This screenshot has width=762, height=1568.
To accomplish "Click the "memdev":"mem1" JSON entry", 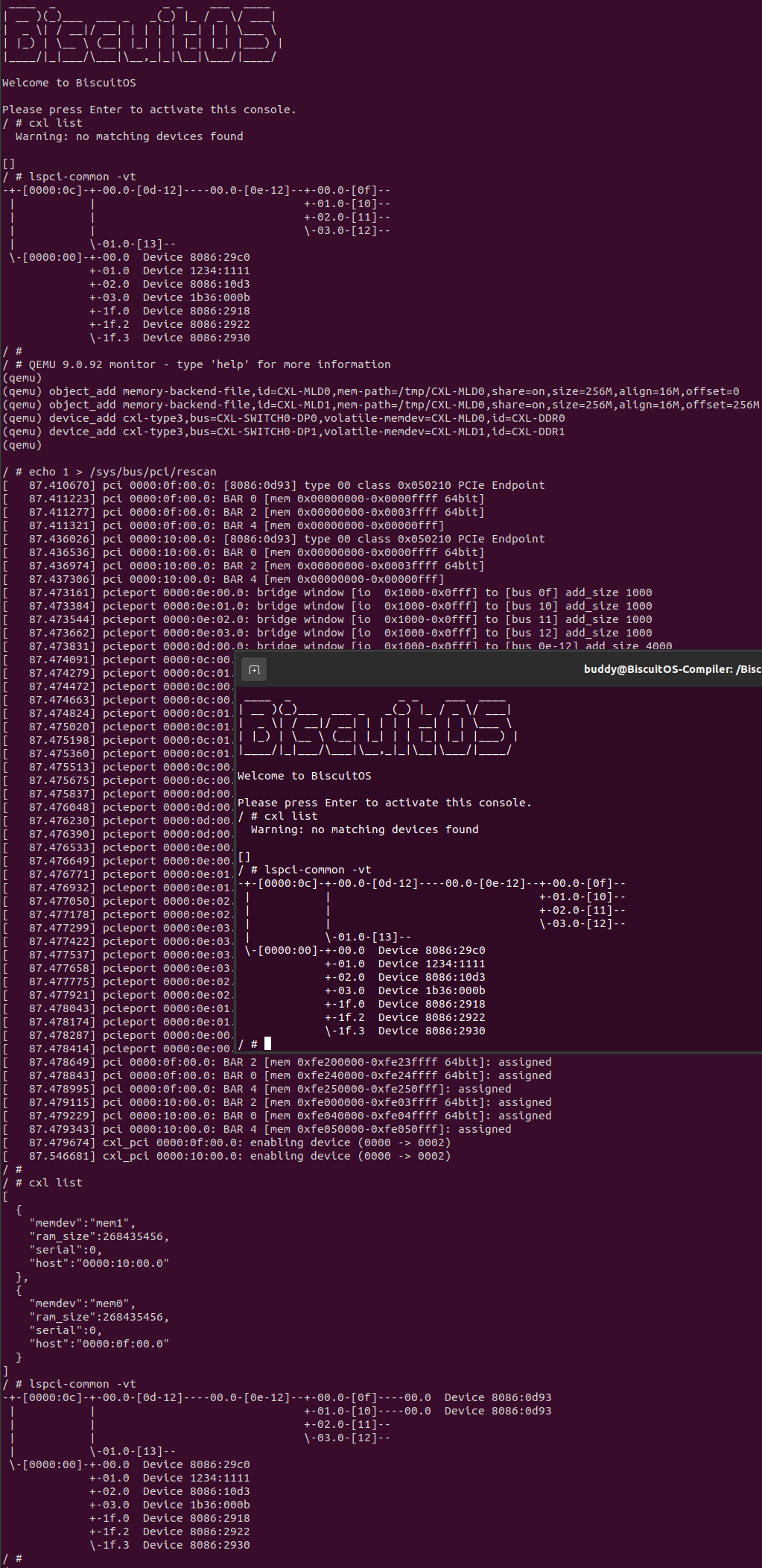I will pos(82,1223).
